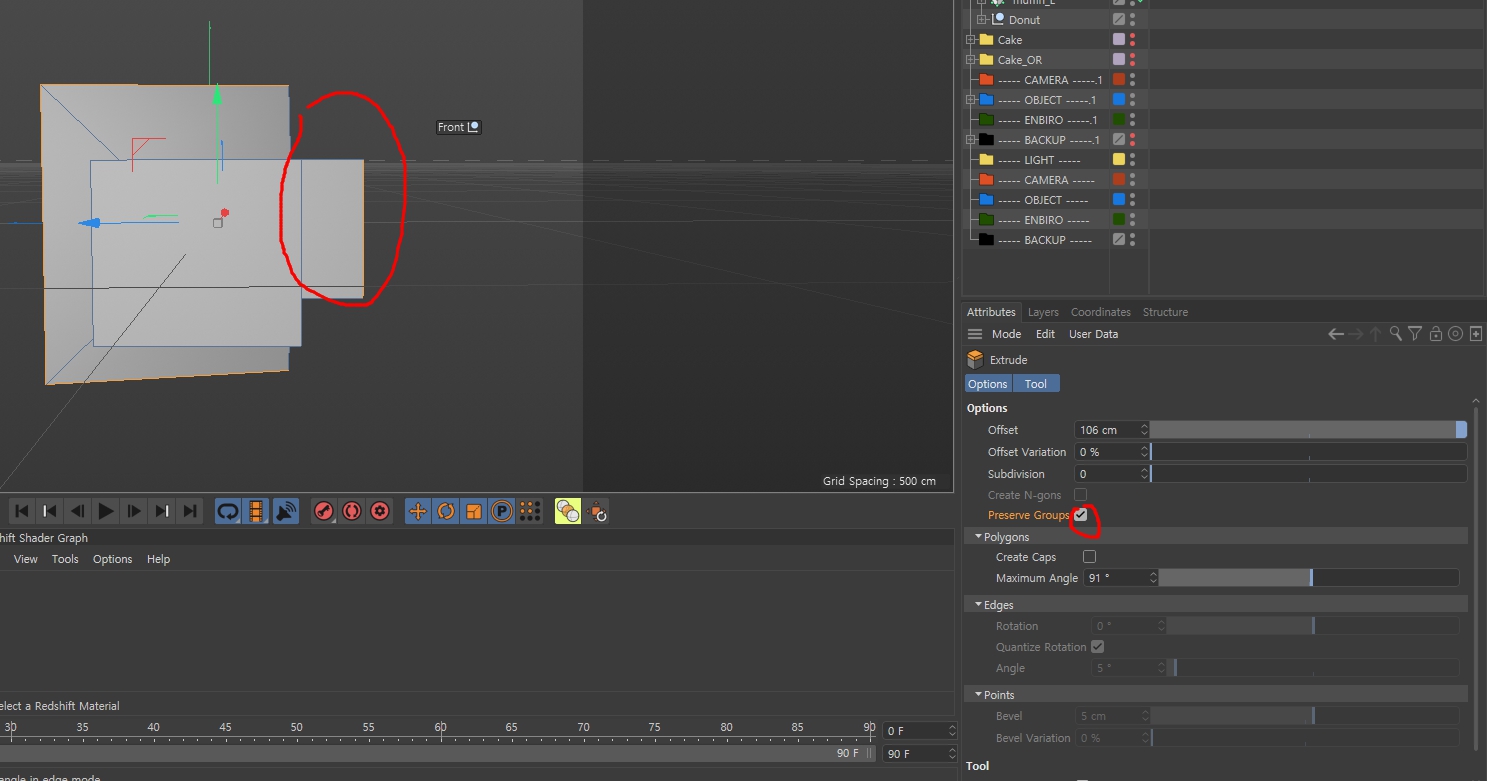The height and width of the screenshot is (781, 1487).
Task: Switch to Structure tab
Action: coord(1165,312)
